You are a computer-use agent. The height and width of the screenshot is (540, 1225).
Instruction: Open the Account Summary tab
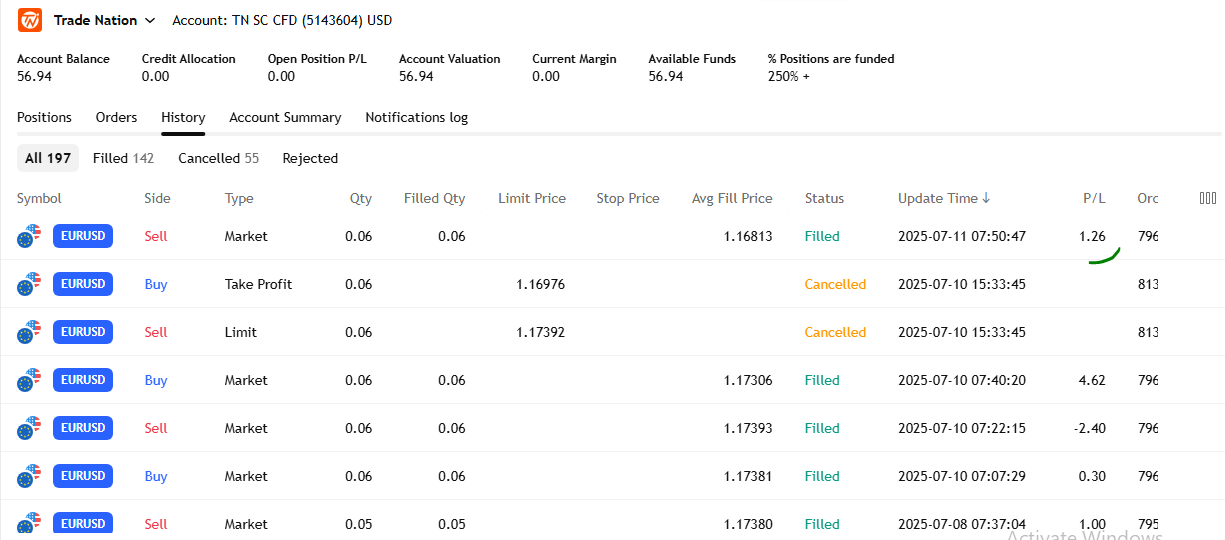(285, 117)
